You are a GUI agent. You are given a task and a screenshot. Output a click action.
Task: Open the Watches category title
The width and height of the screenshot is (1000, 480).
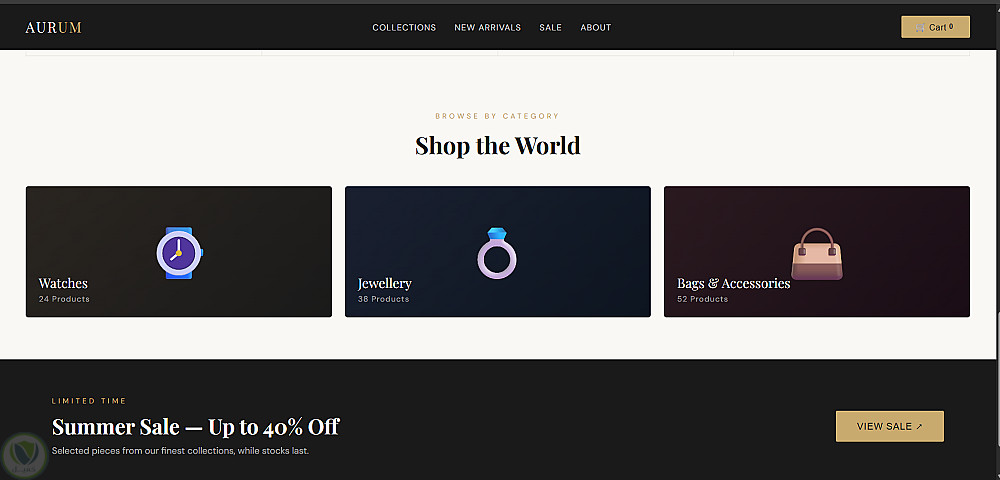[x=63, y=283]
